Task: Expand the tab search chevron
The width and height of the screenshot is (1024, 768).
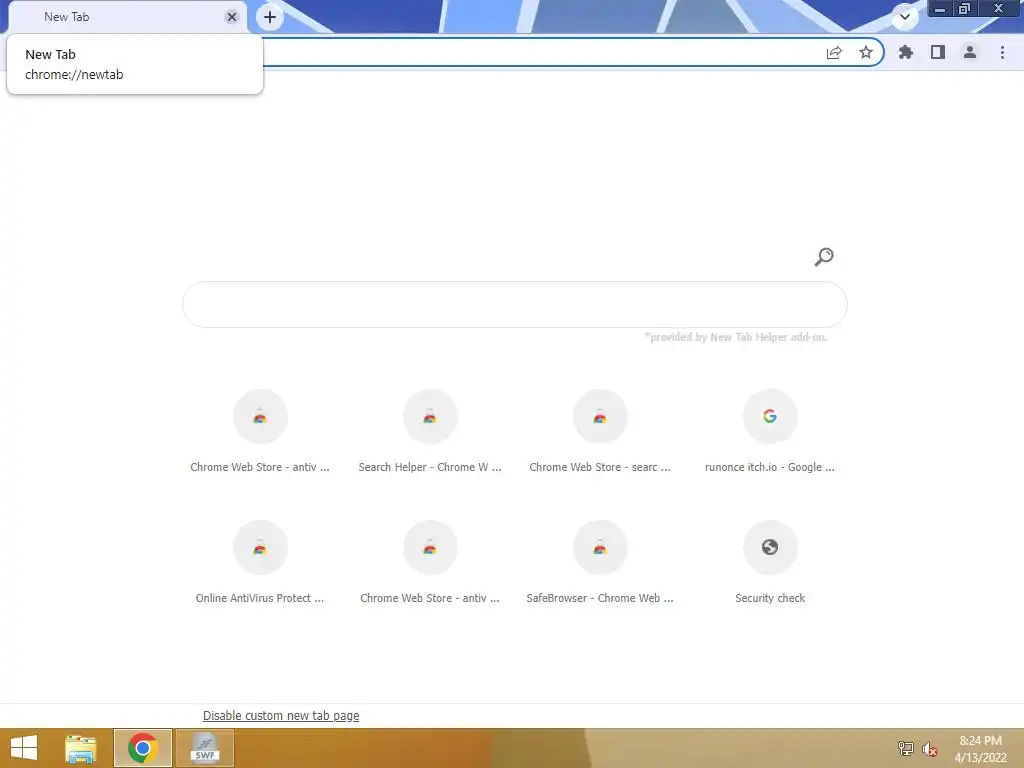Action: point(905,17)
